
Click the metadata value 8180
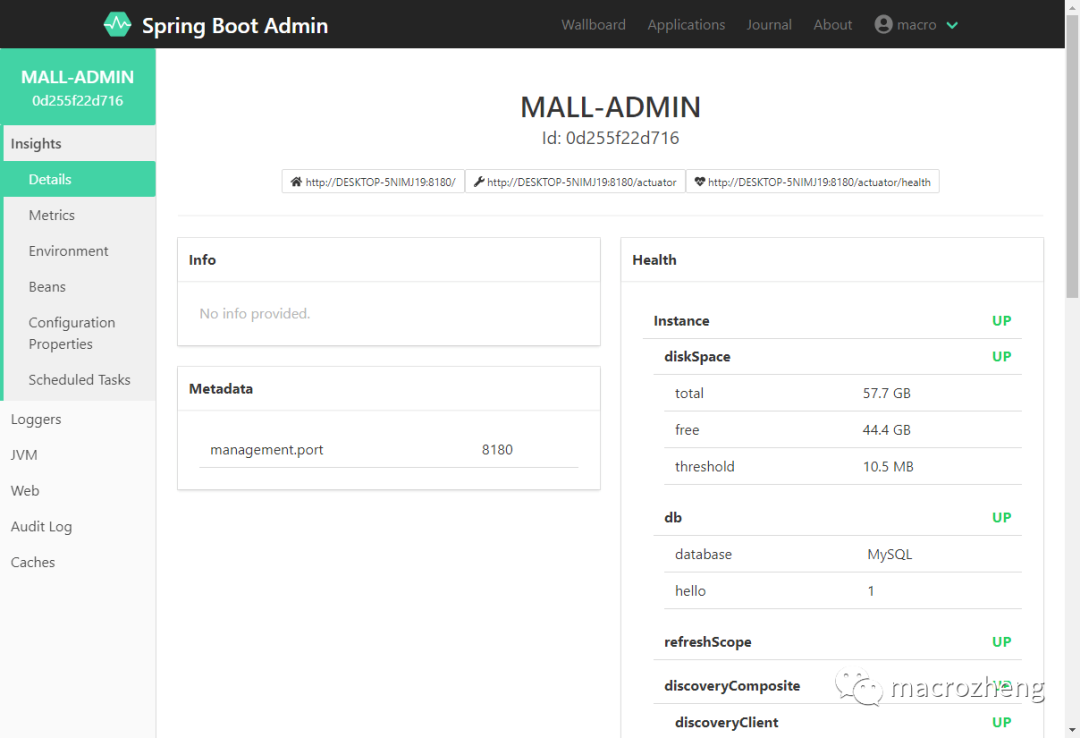(x=497, y=449)
